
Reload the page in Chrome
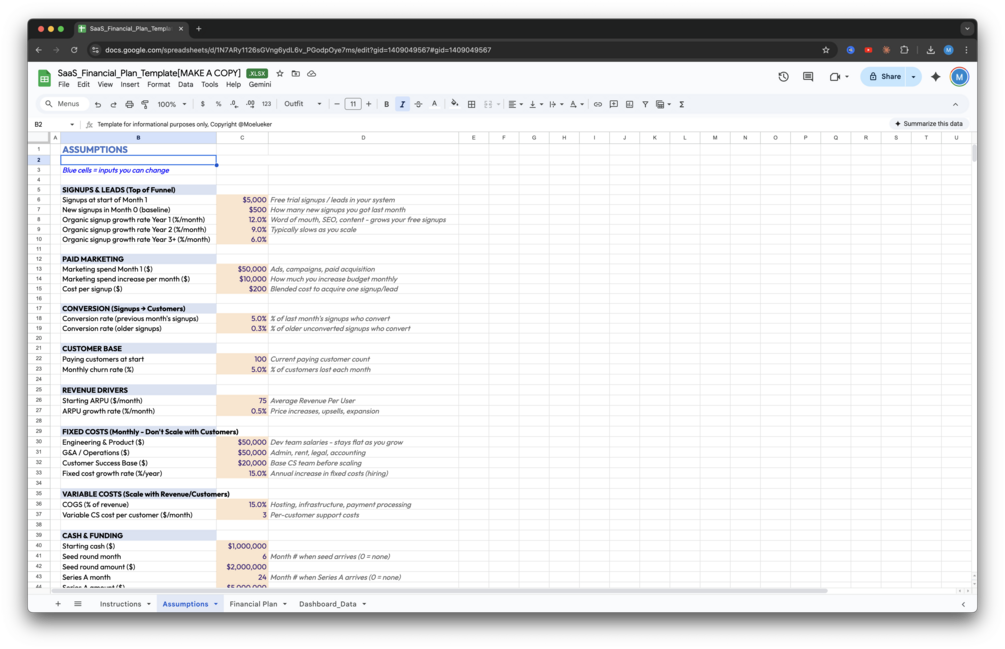pos(74,50)
